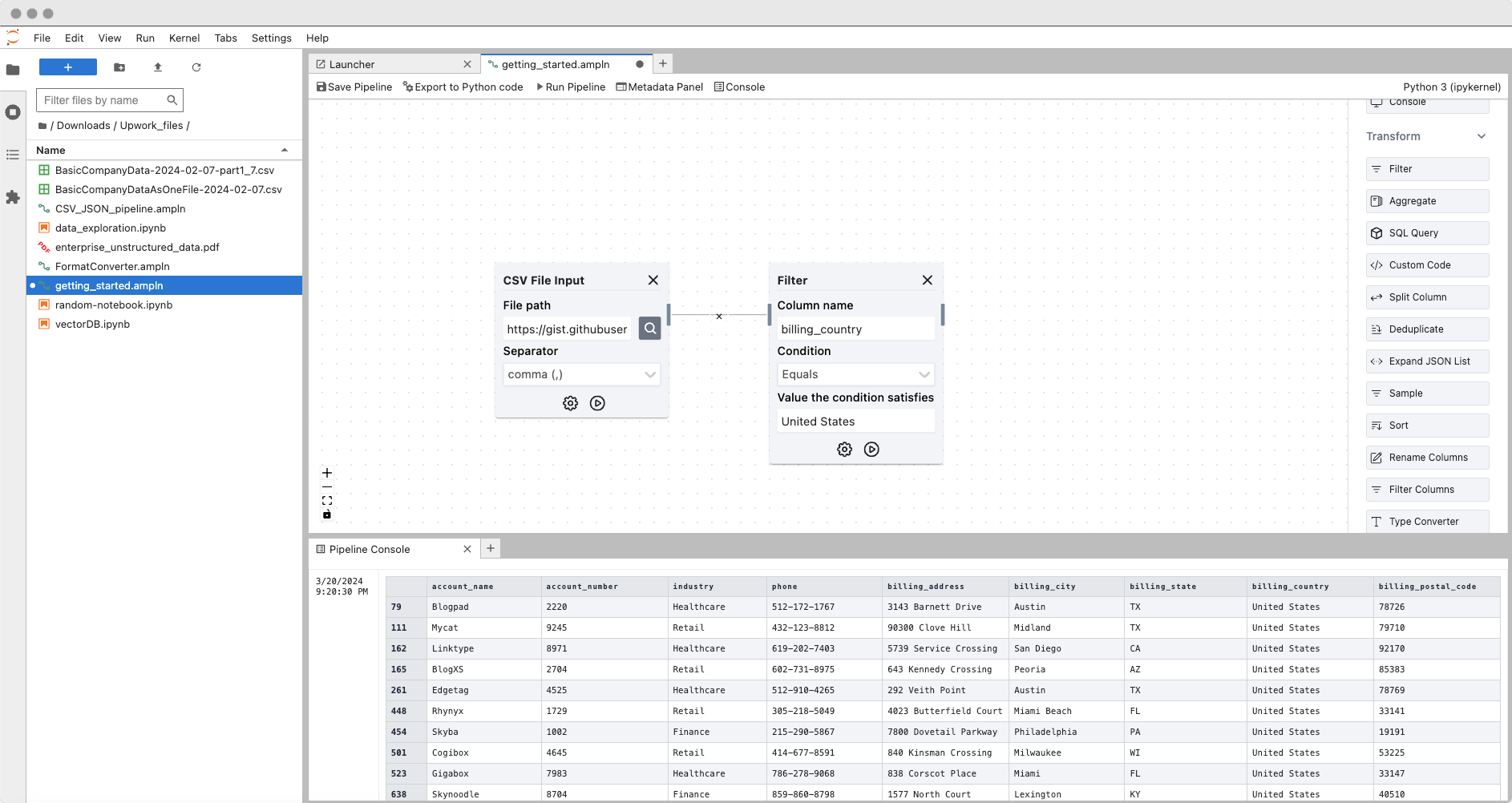Open the running kernels sidebar icon

coord(13,112)
